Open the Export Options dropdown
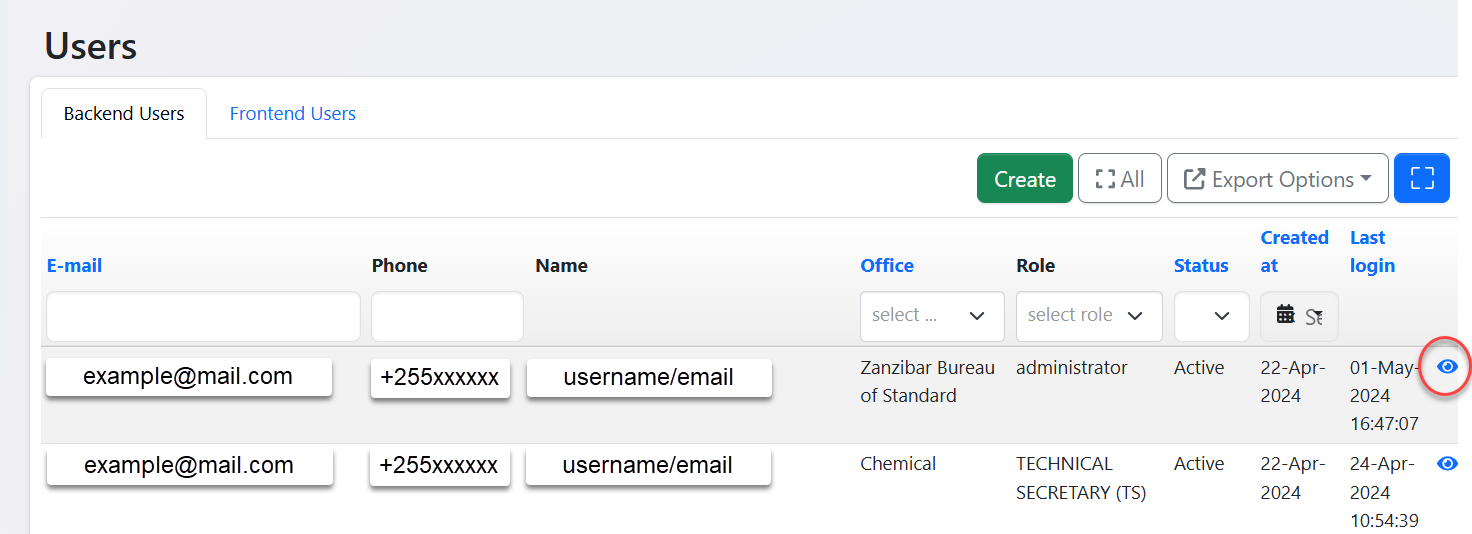 (1277, 178)
